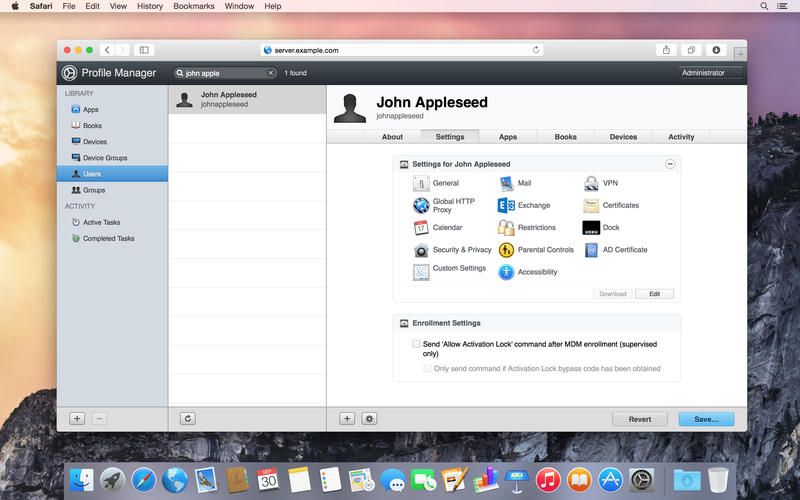Select Device Groups in the Library sidebar
800x500 pixels.
click(104, 158)
